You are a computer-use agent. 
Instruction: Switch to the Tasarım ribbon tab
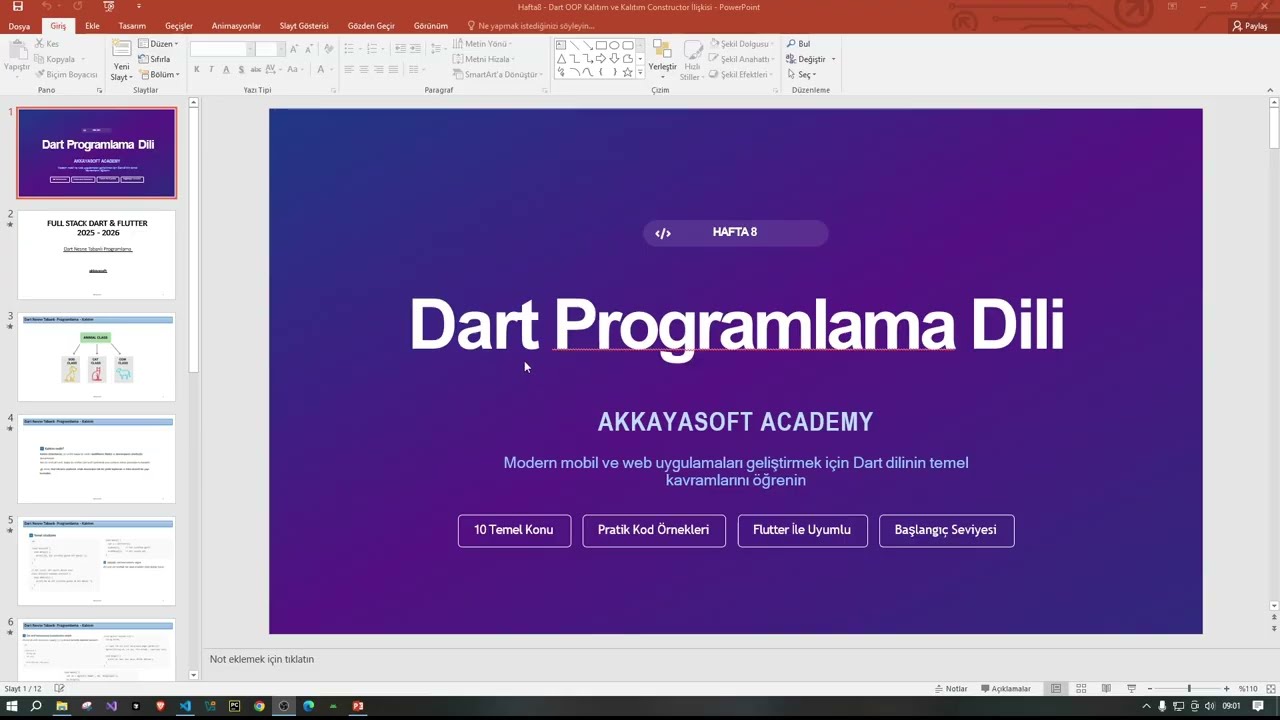click(x=132, y=26)
